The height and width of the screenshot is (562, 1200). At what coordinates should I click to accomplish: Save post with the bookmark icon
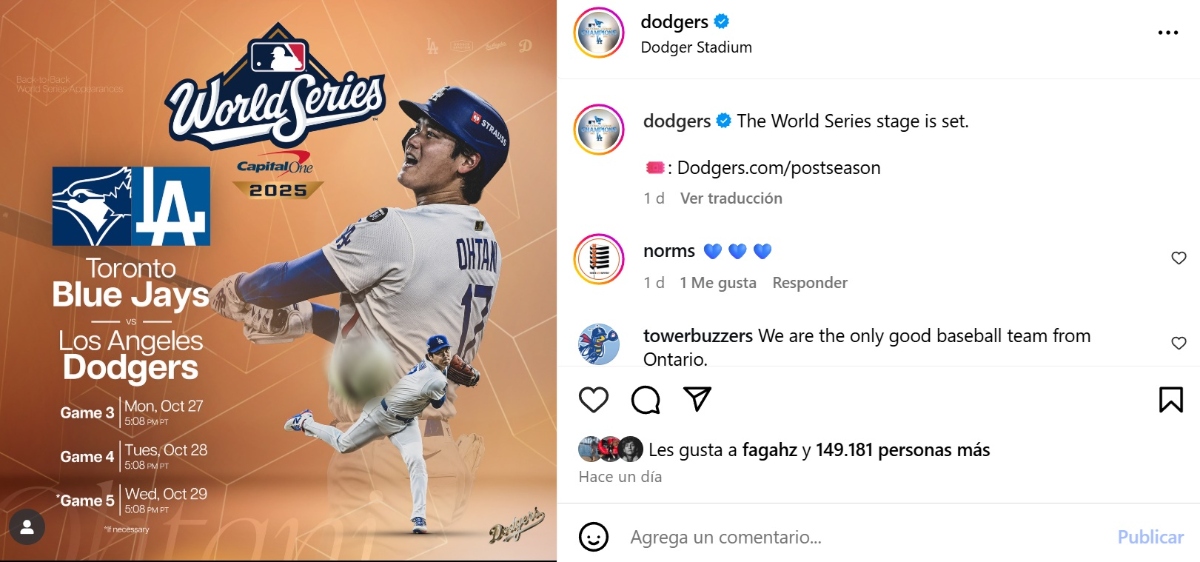coord(1171,400)
